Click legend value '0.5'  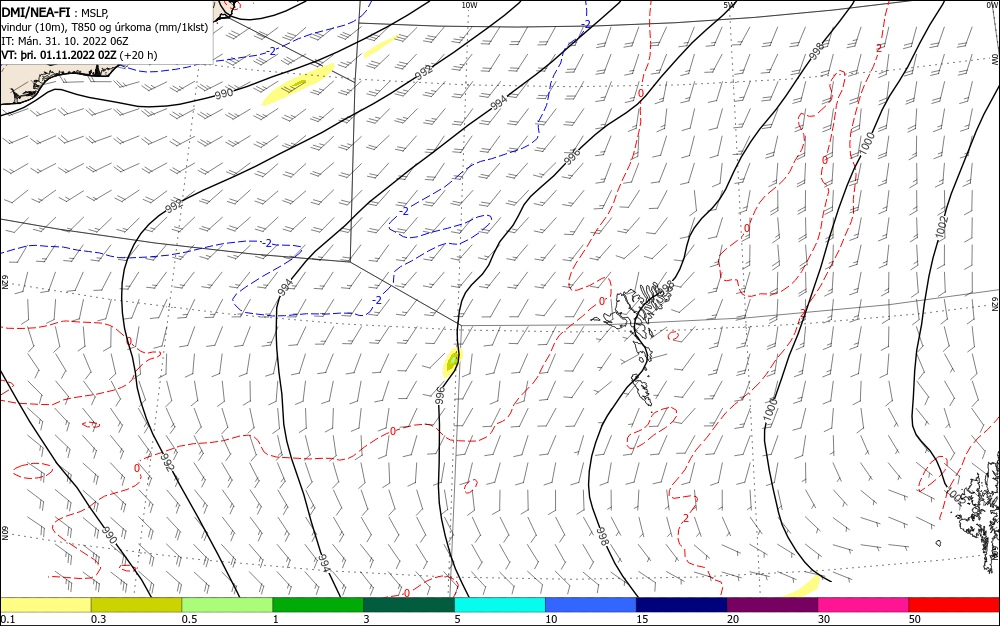[x=189, y=619]
